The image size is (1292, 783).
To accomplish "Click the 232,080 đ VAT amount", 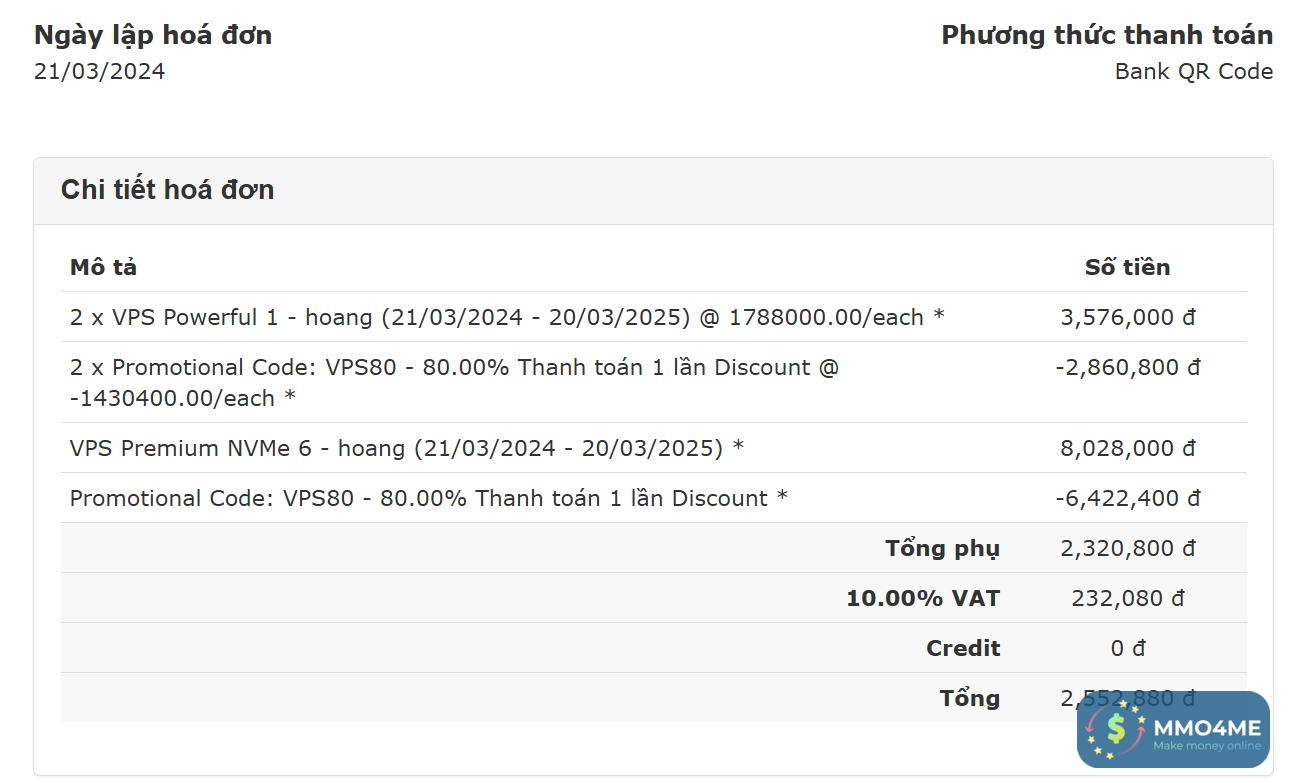I will point(1127,598).
